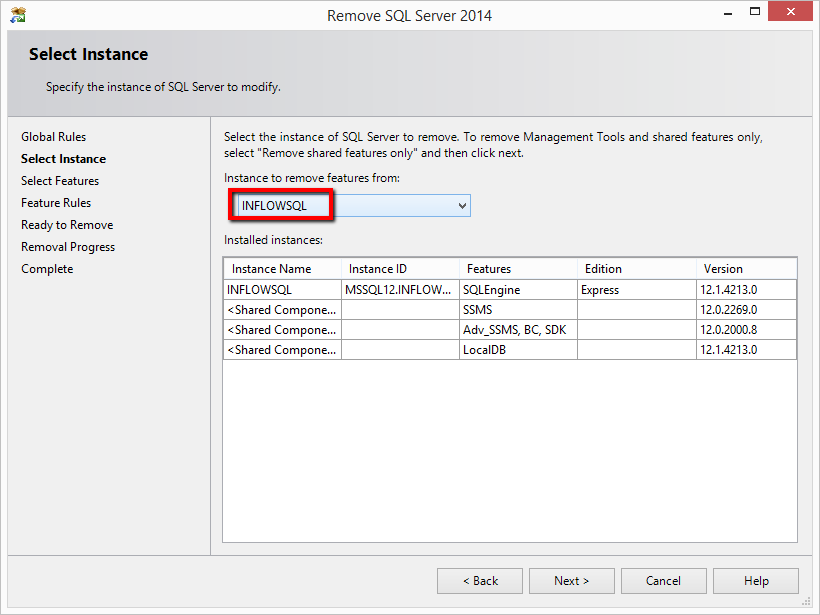Click the LocalDB features cell

click(518, 350)
